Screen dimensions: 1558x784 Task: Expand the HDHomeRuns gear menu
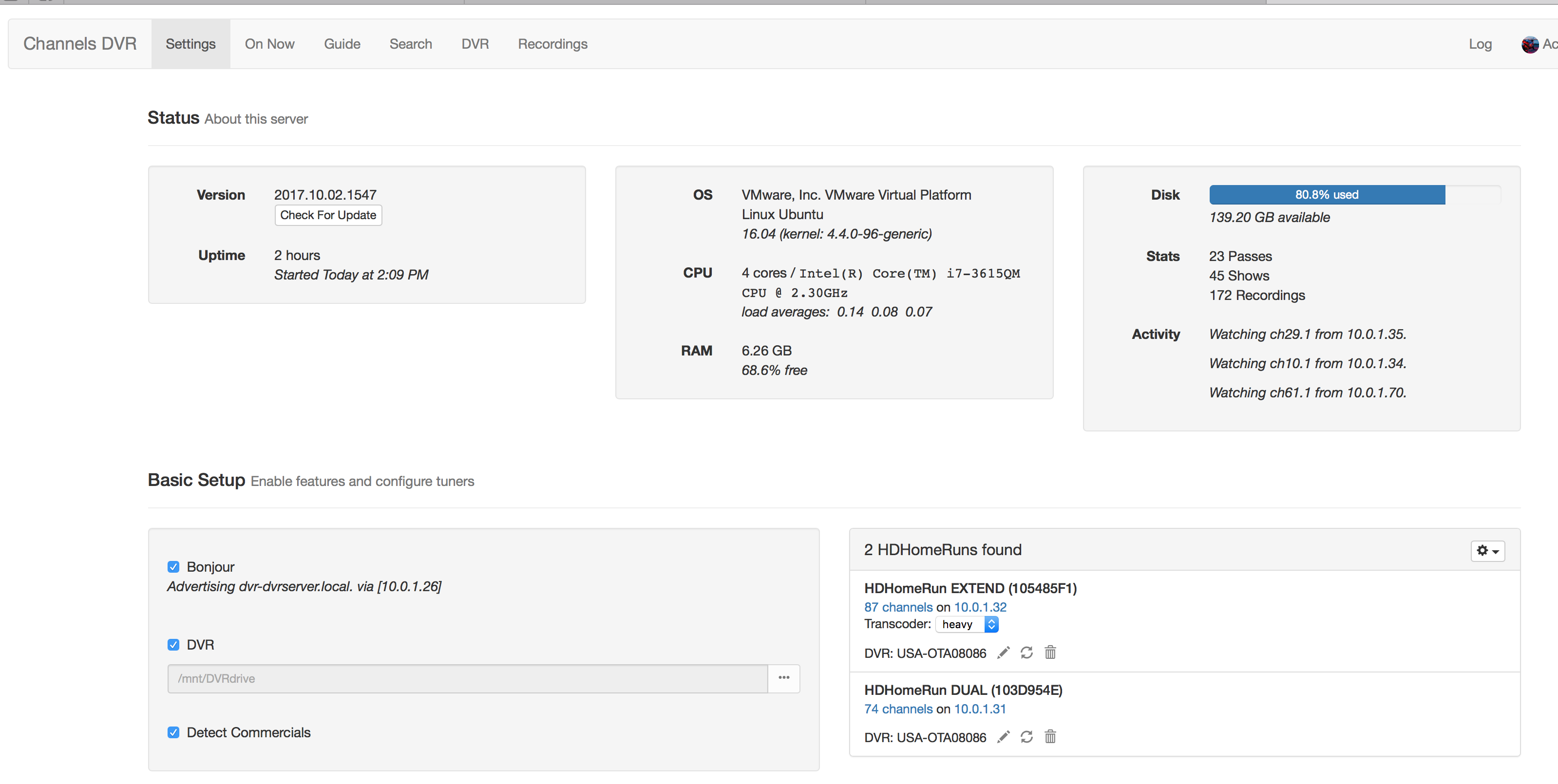tap(1487, 551)
